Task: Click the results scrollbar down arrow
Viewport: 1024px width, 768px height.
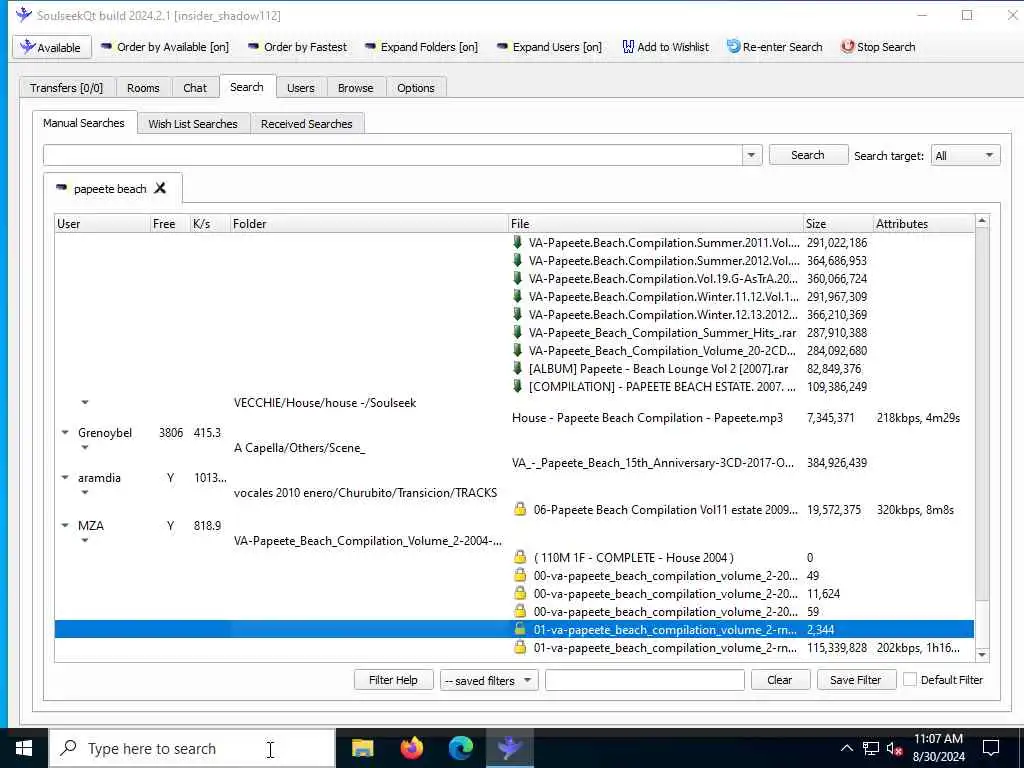Action: coord(982,654)
